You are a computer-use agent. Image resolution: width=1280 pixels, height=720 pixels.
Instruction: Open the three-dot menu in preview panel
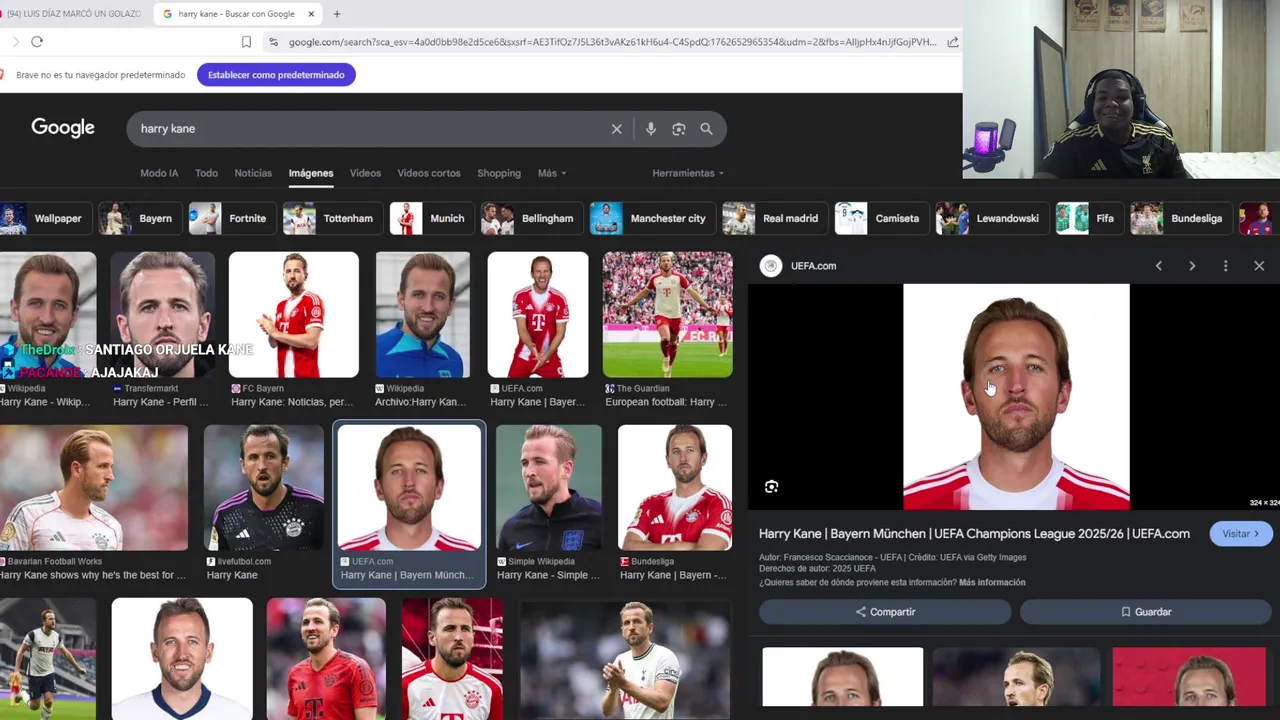[1226, 266]
